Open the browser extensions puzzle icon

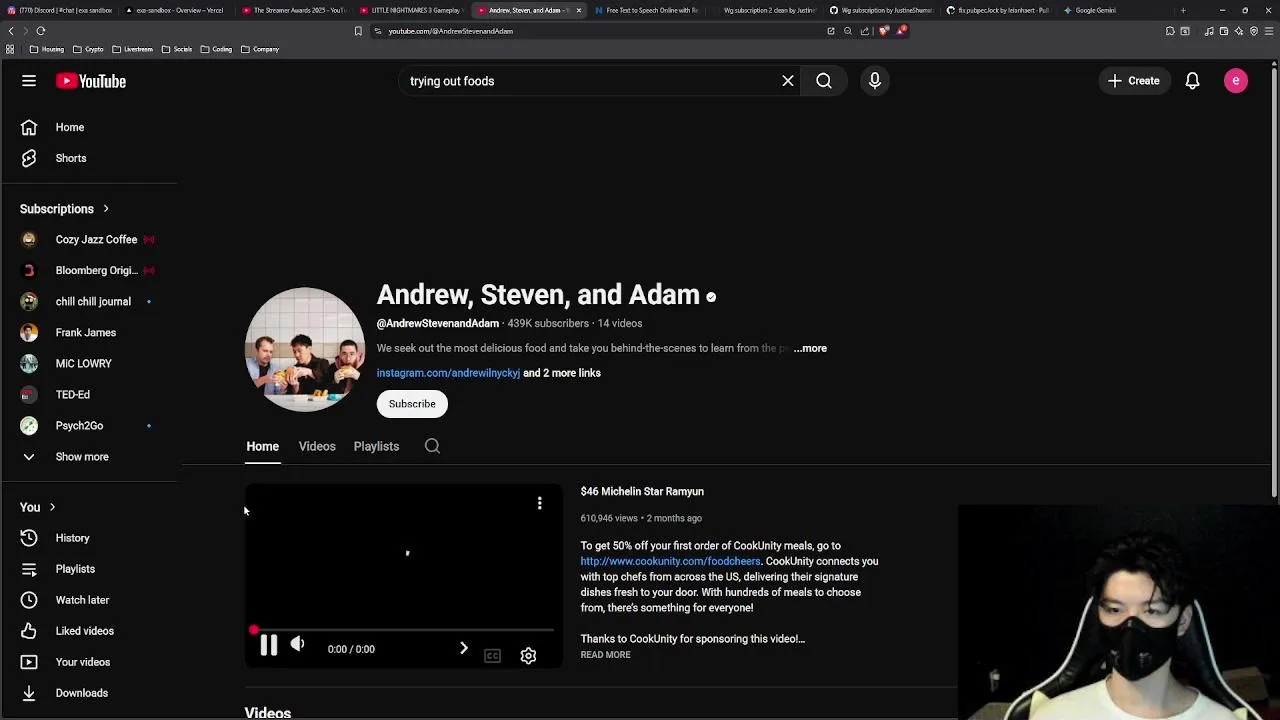coord(1170,31)
